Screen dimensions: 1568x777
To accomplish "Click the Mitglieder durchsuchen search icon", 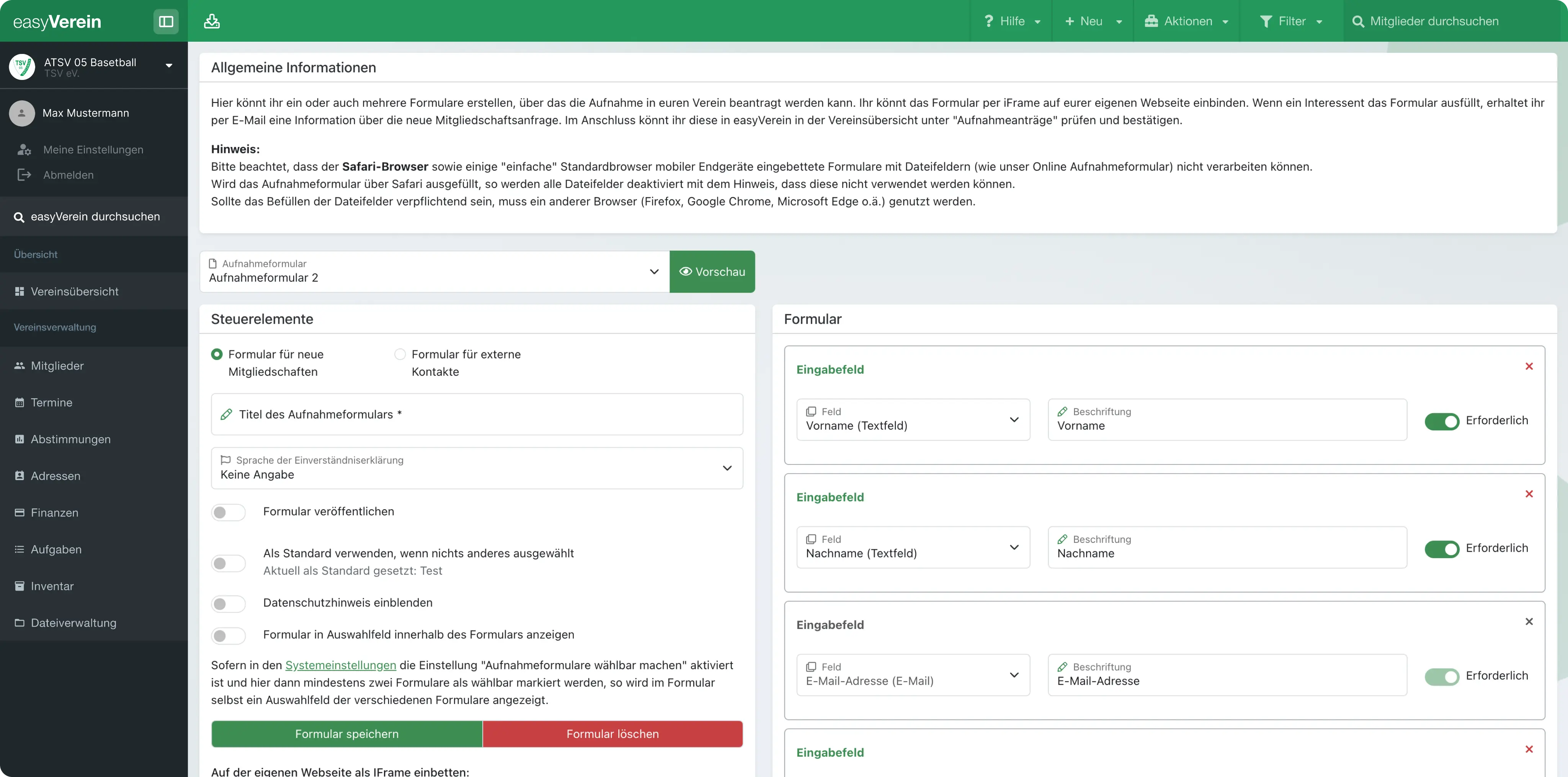I will click(1358, 21).
